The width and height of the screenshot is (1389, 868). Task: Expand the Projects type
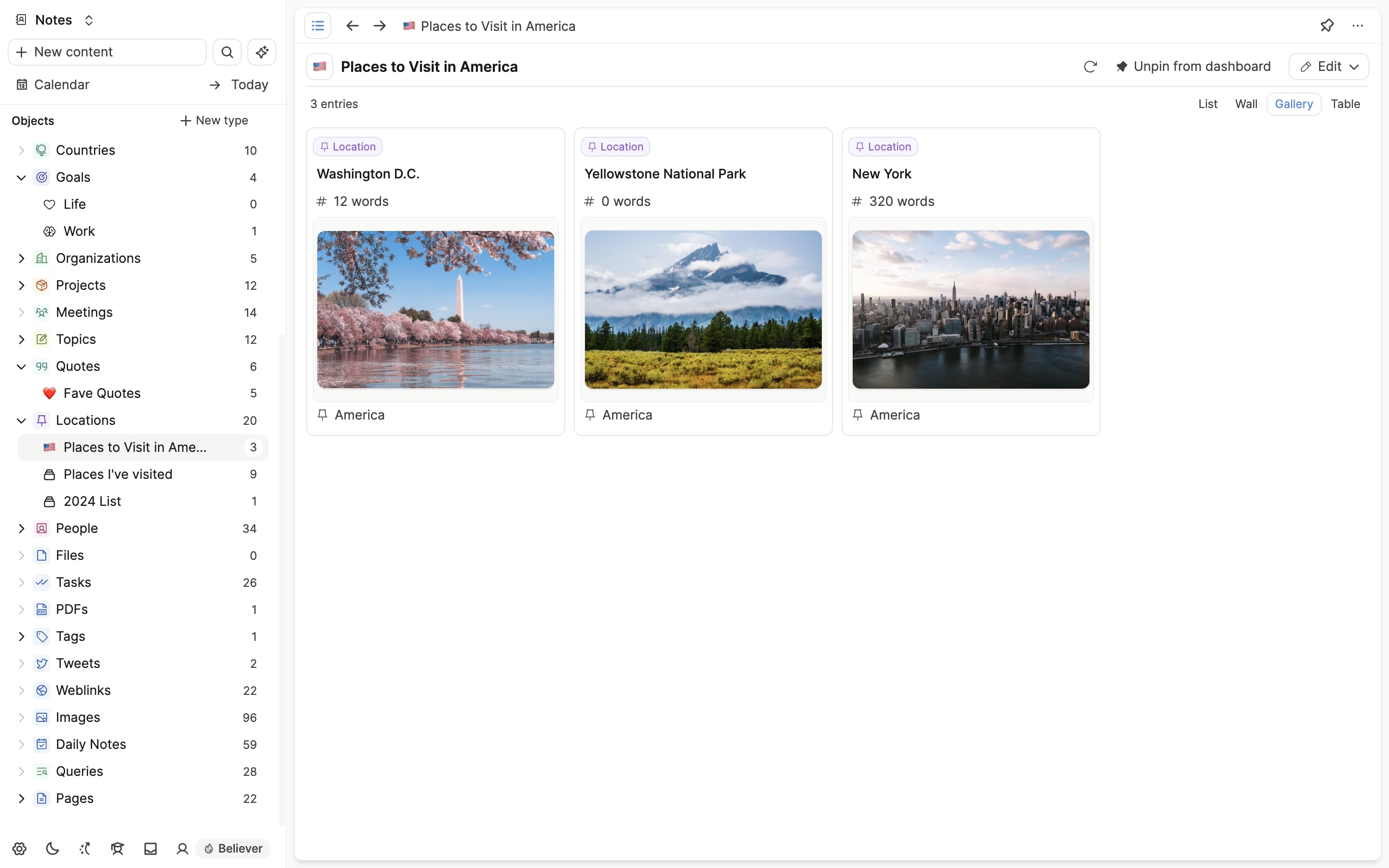pos(21,285)
